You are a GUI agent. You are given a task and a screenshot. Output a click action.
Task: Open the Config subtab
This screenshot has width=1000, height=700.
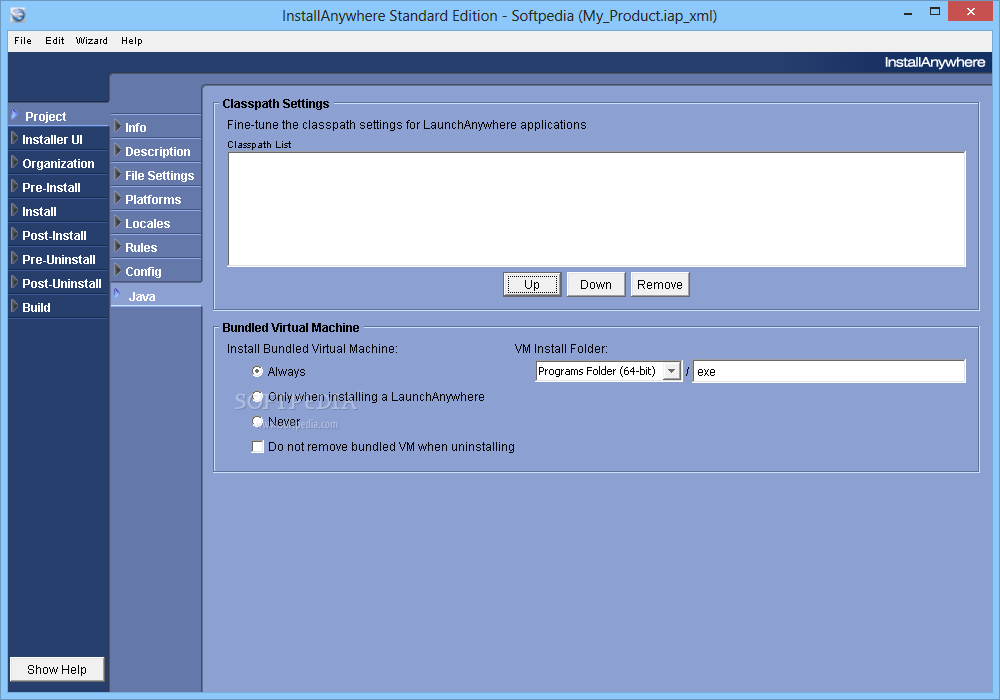click(156, 272)
